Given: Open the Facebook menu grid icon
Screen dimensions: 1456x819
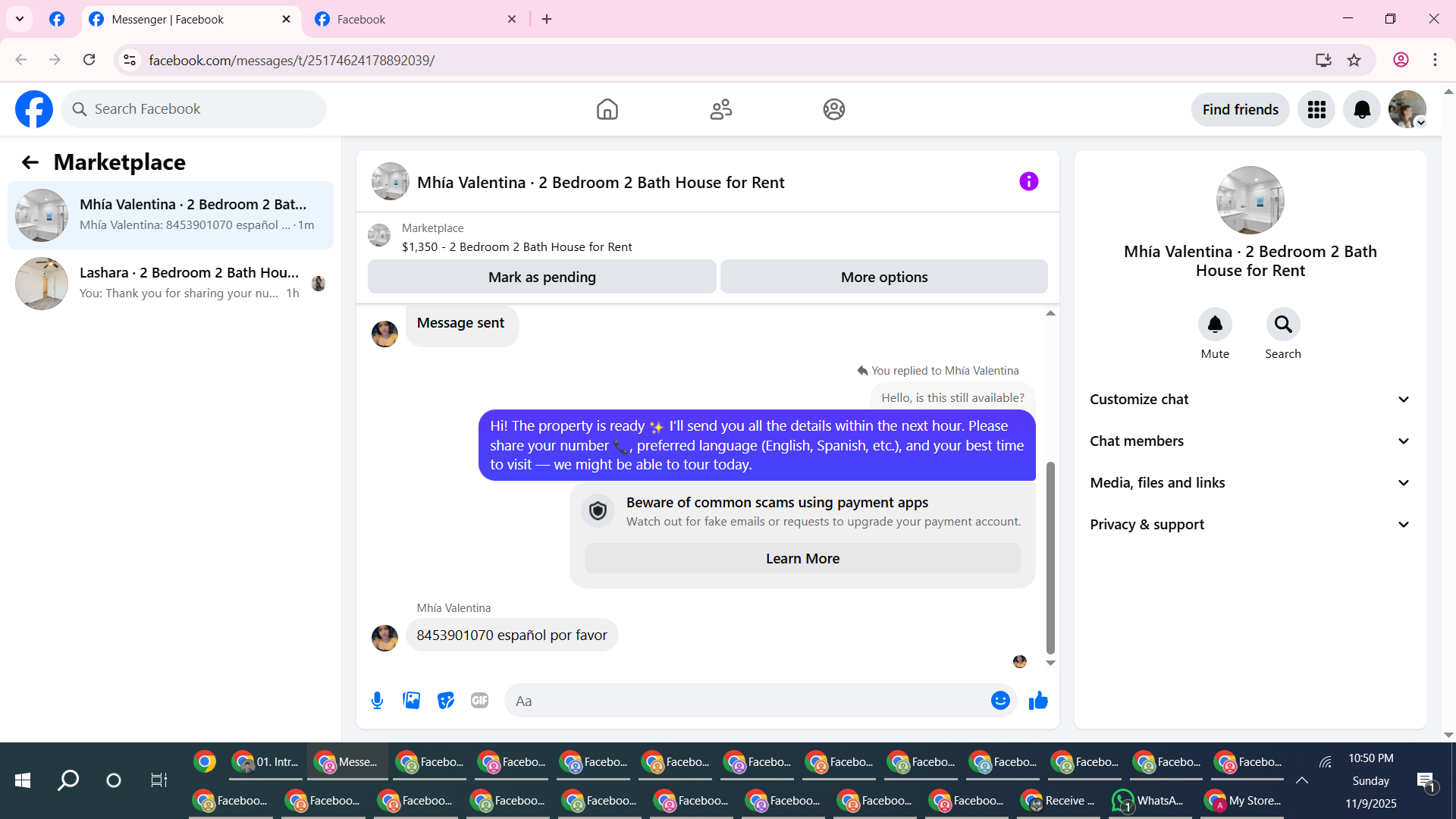Looking at the screenshot, I should point(1316,110).
